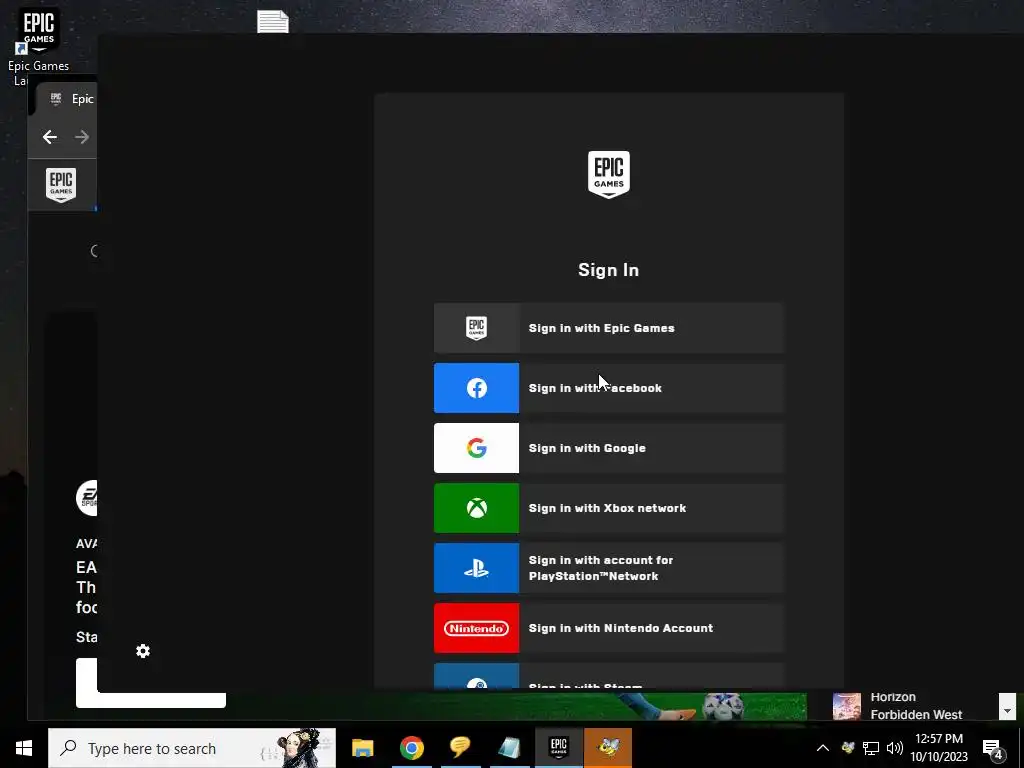
Task: Open the notepad-like app in taskbar
Action: coord(509,748)
